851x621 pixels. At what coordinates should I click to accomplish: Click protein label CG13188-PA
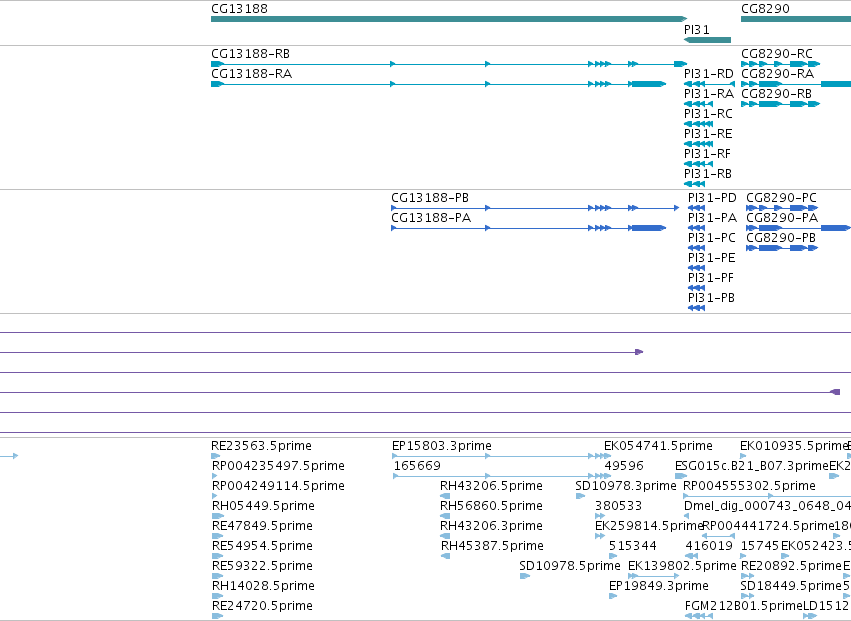pos(431,218)
